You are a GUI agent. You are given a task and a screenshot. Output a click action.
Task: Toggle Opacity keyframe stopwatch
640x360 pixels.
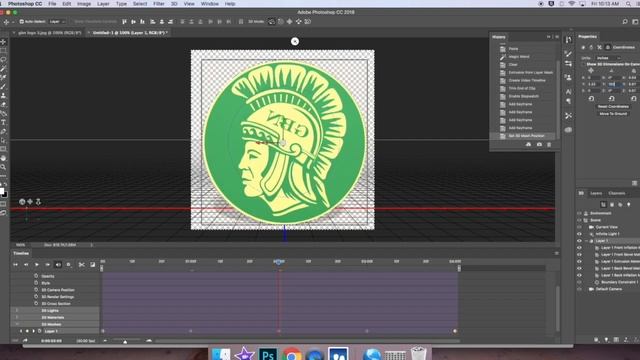(36, 276)
